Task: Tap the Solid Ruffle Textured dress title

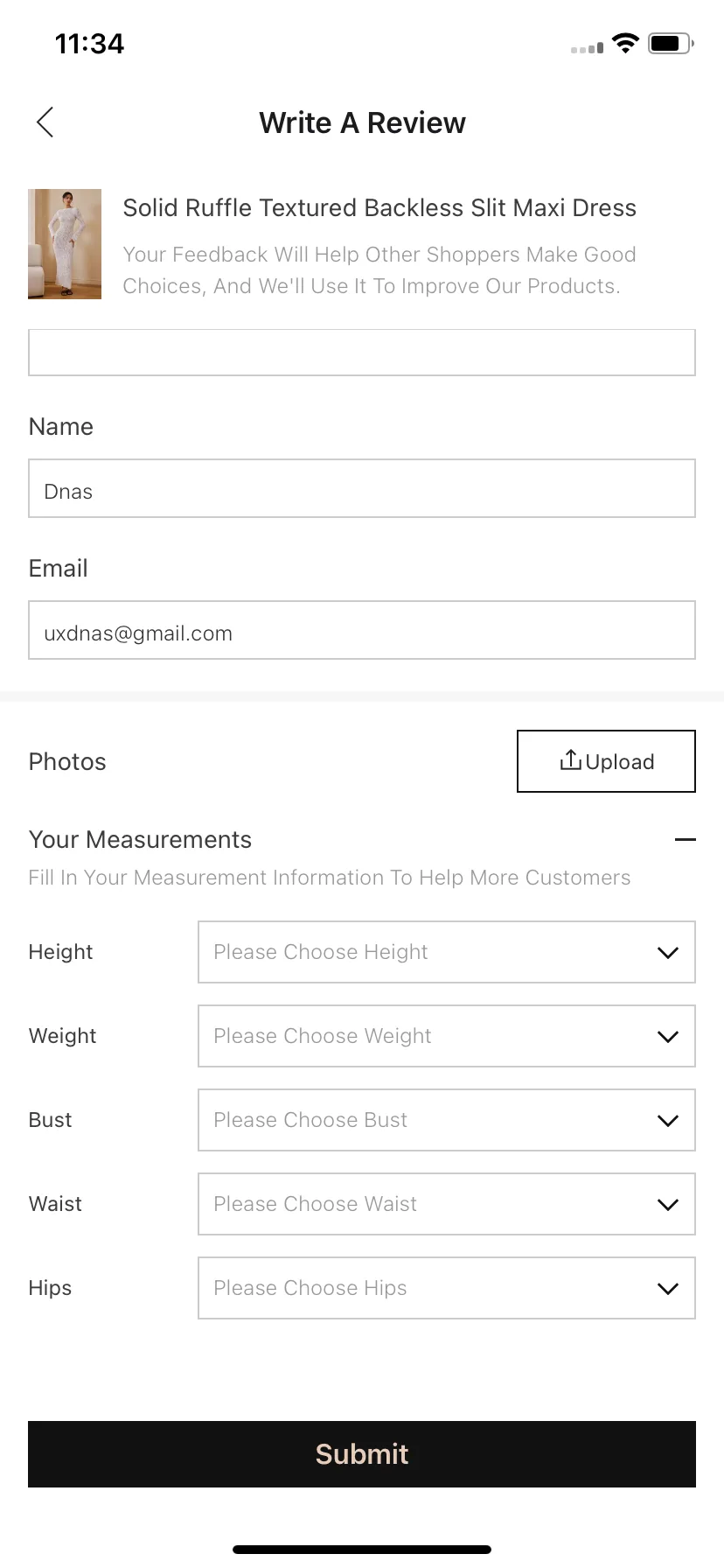Action: coord(379,207)
